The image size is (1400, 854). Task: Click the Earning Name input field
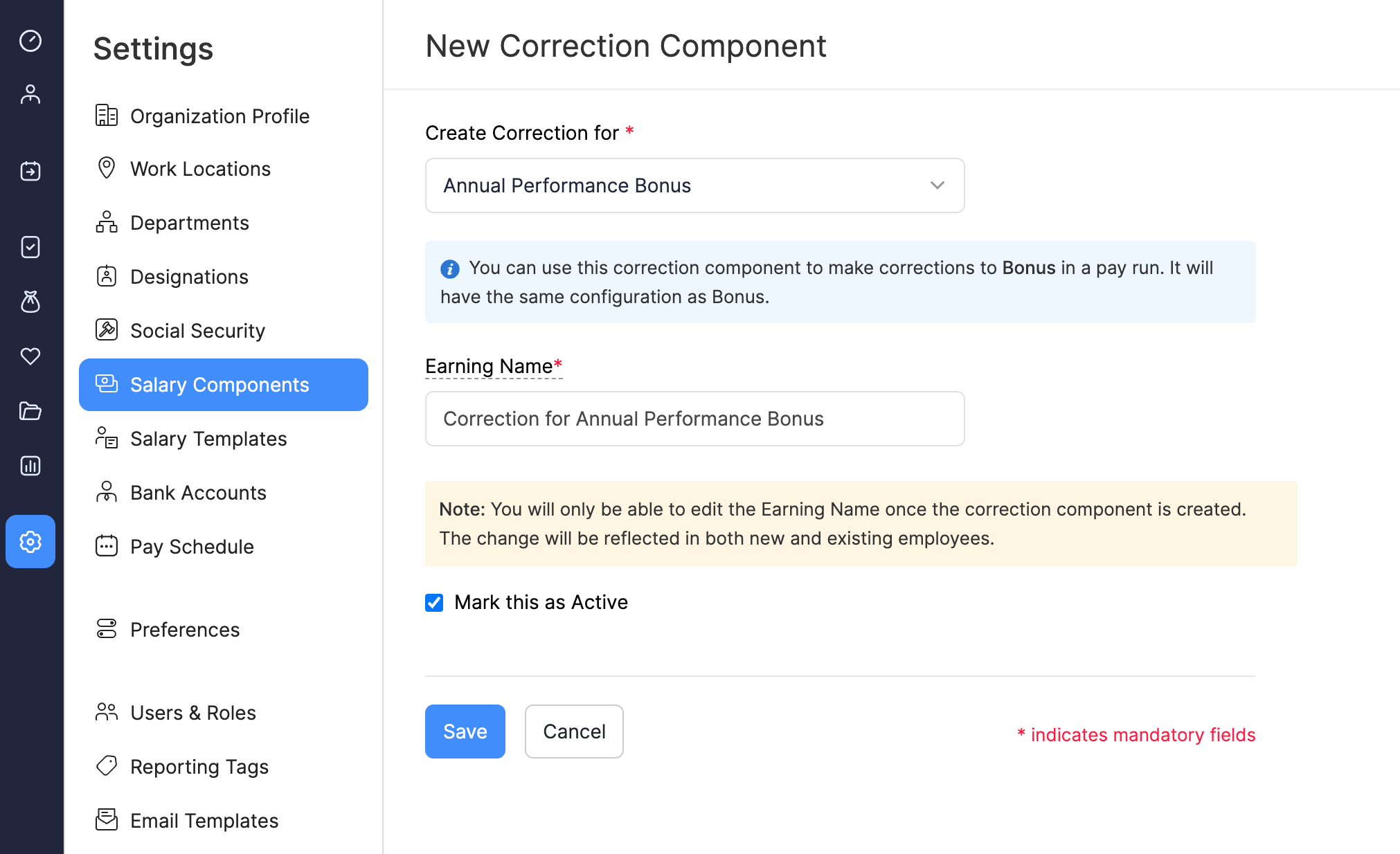[x=695, y=418]
